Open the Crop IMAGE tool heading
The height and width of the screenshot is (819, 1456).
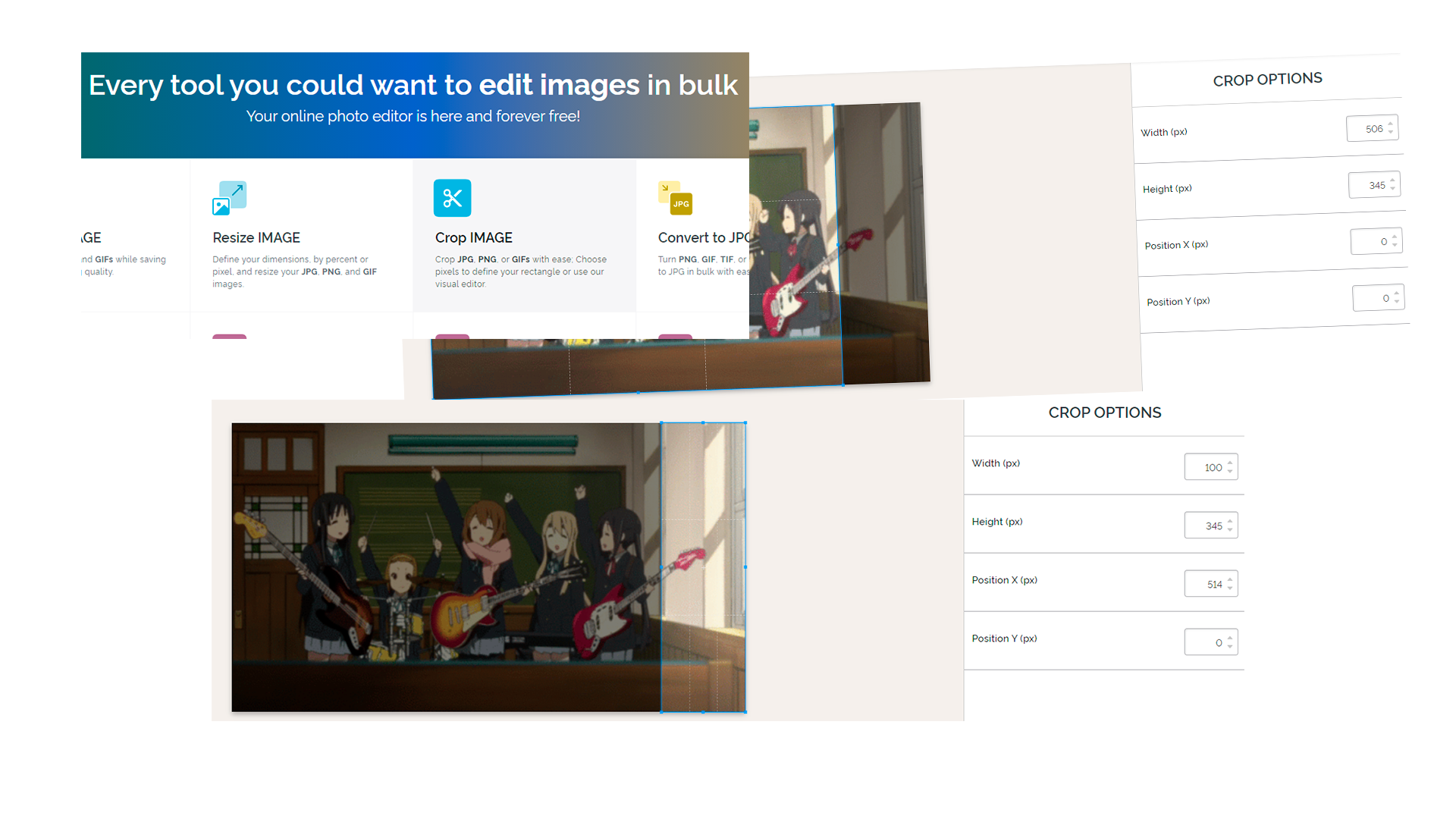click(x=473, y=237)
